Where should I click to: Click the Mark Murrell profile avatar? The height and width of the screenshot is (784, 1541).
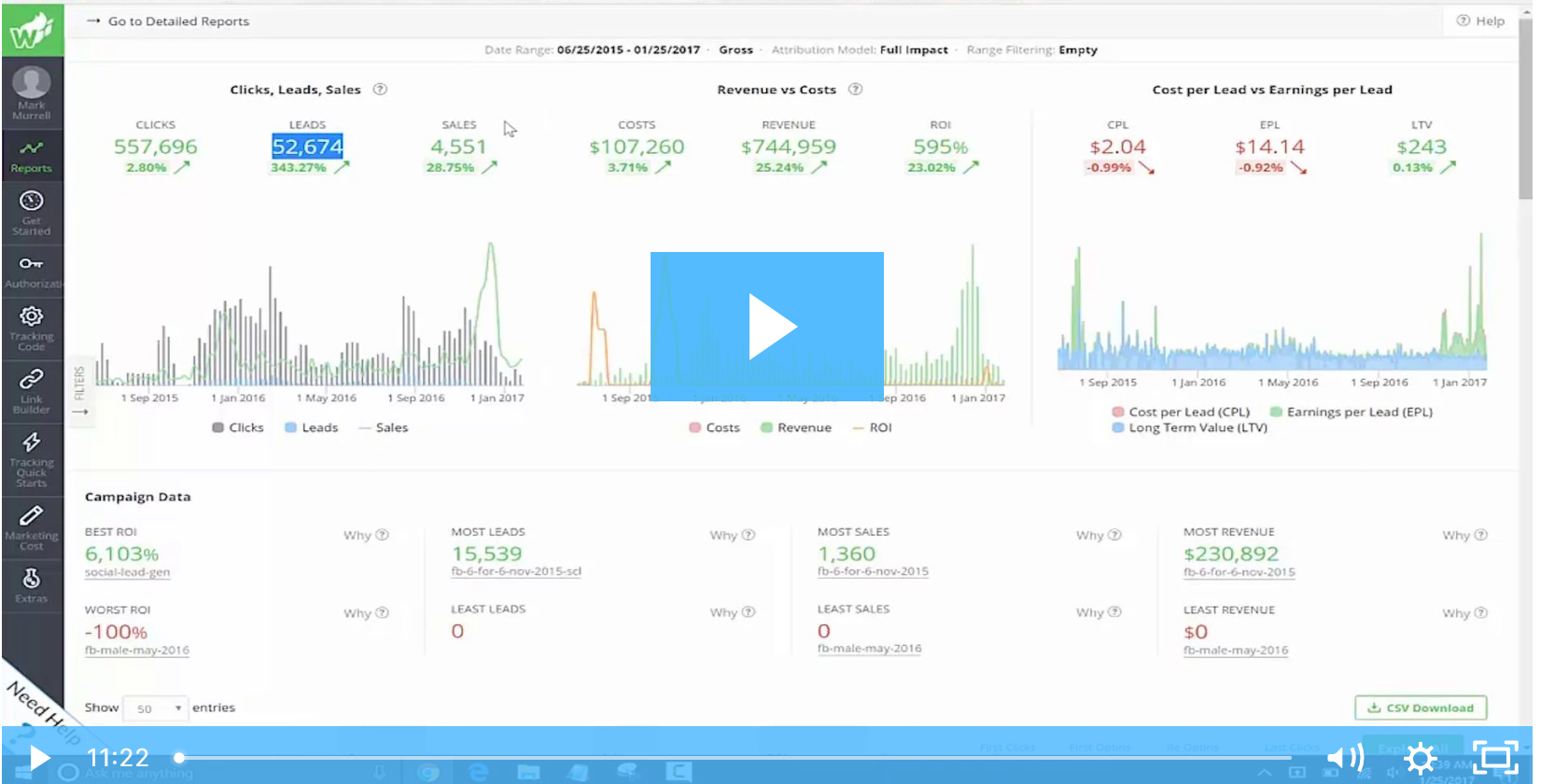[x=32, y=83]
